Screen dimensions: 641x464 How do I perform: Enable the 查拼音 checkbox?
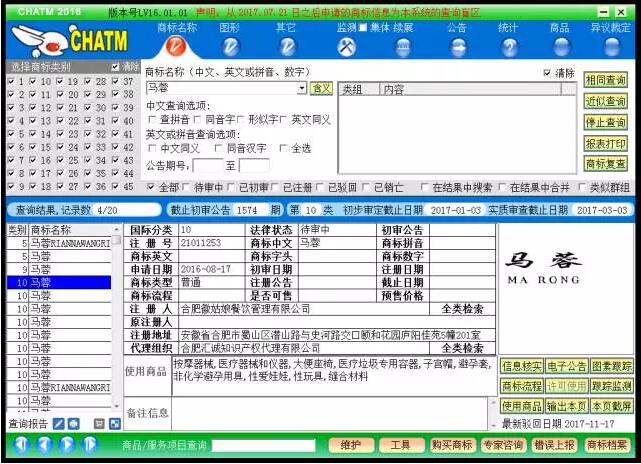152,120
